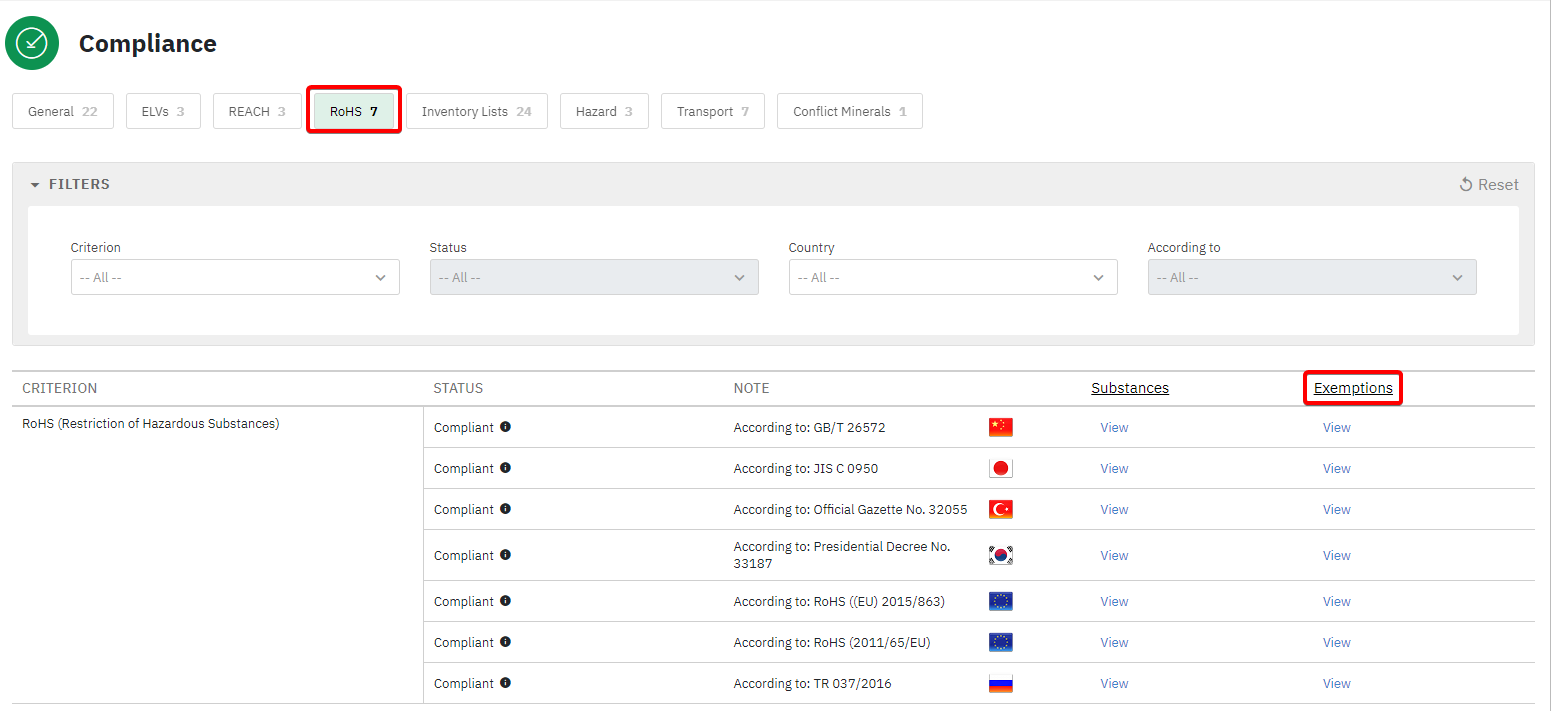
Task: Open the Conflict Minerals tab
Action: 849,111
